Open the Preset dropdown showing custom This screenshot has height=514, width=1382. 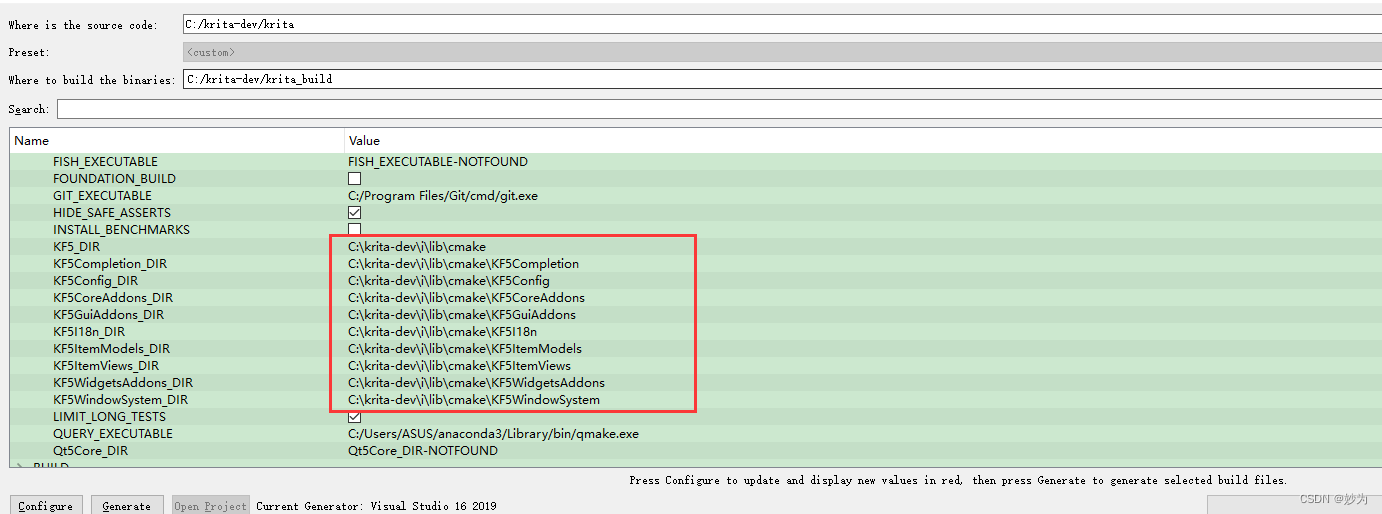[782, 52]
